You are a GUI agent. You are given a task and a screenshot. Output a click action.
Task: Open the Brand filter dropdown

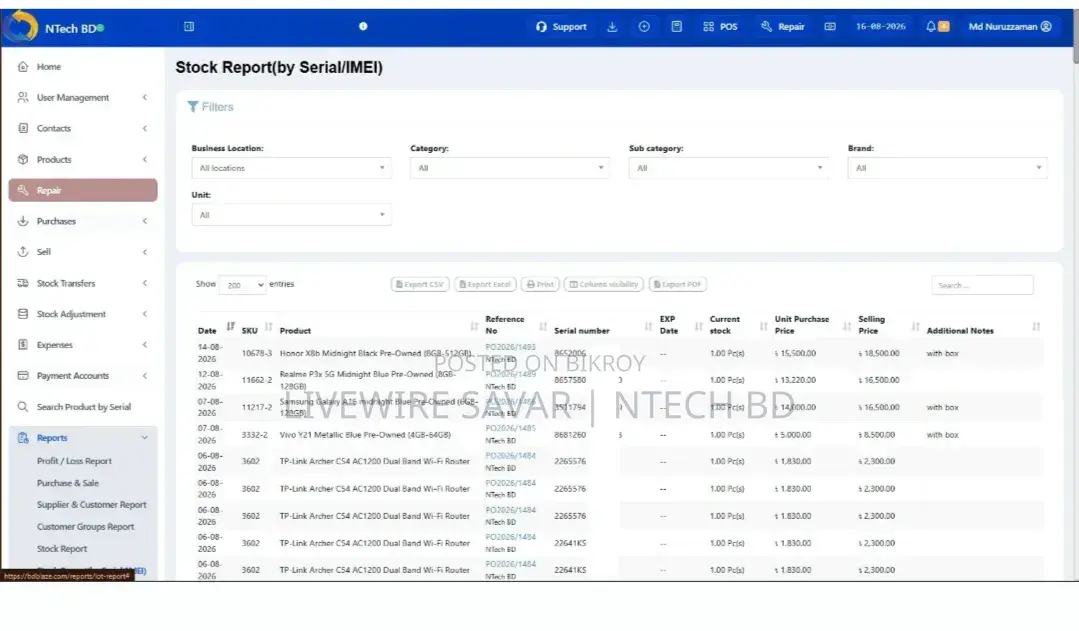948,168
